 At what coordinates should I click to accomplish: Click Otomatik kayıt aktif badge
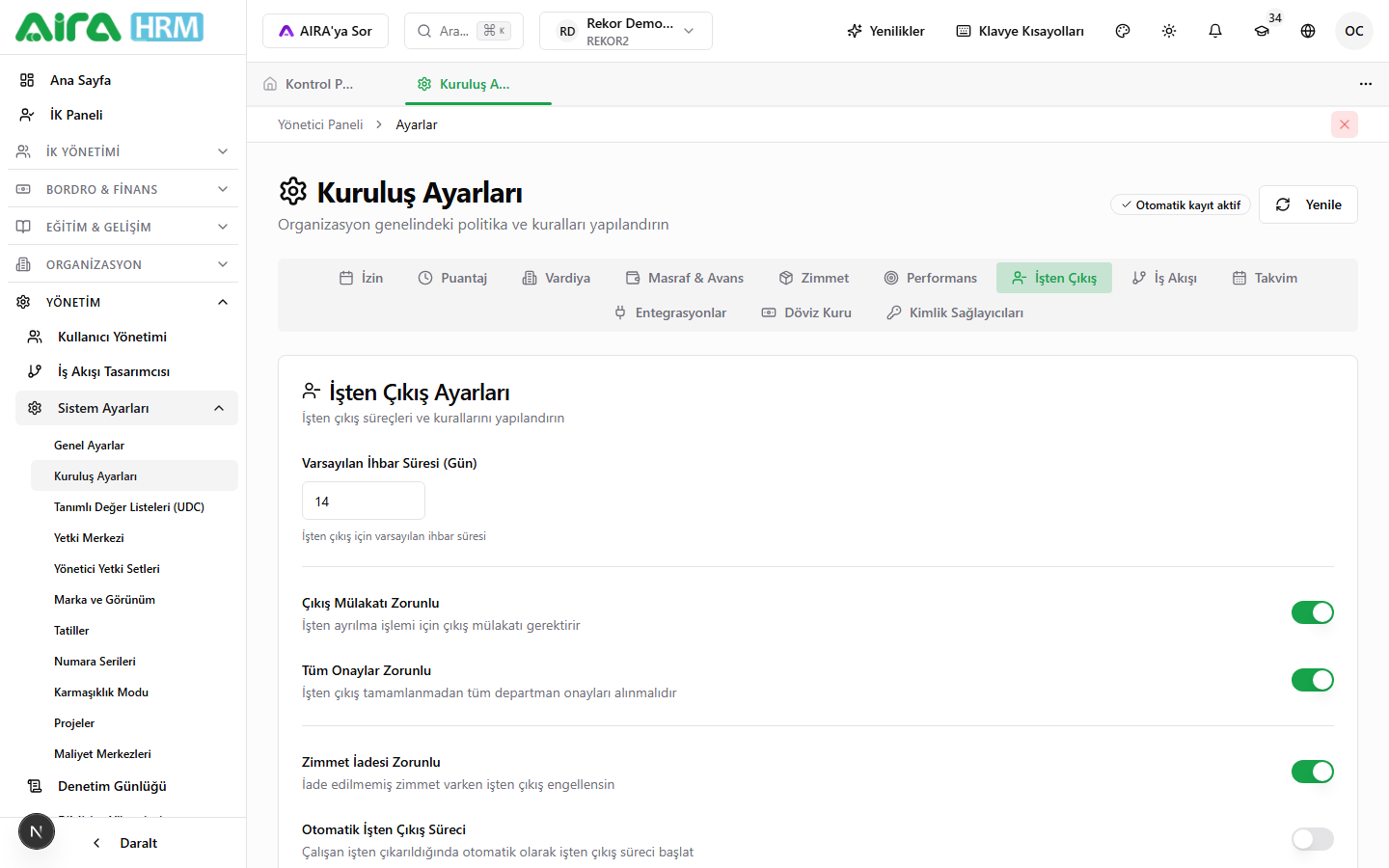(1181, 204)
